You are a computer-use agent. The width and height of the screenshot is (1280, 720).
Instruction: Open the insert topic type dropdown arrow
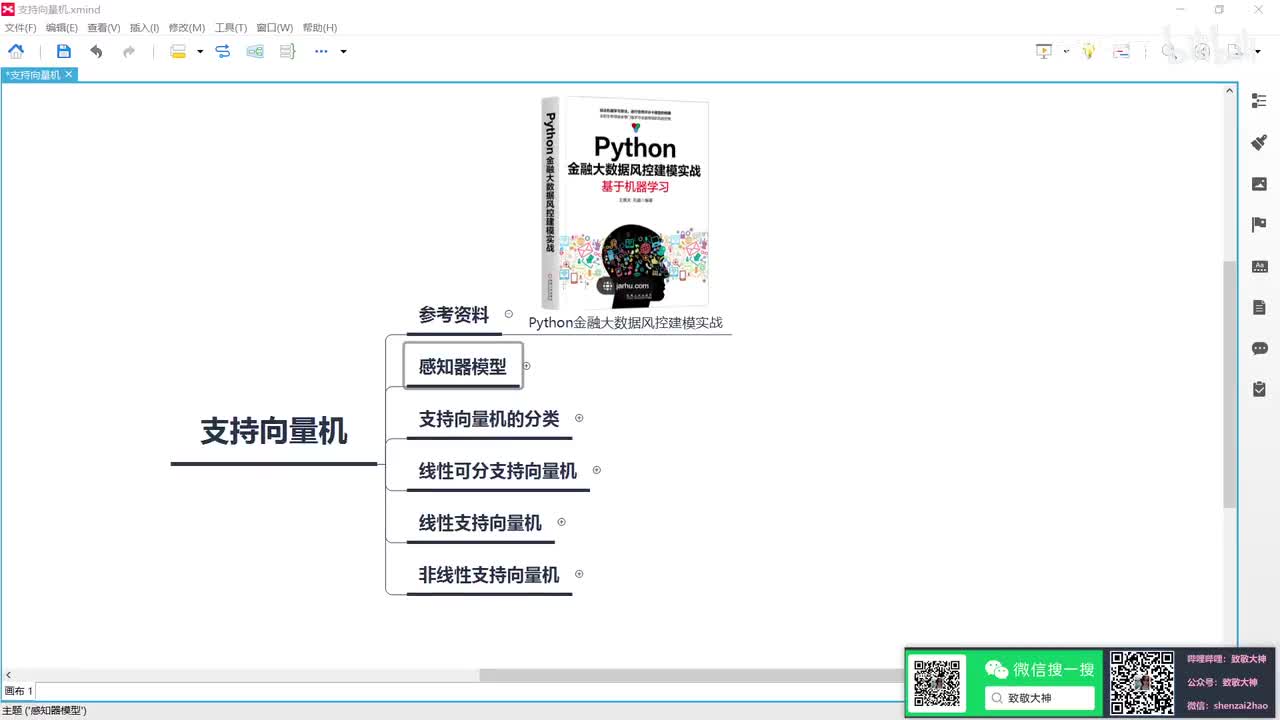pos(200,52)
